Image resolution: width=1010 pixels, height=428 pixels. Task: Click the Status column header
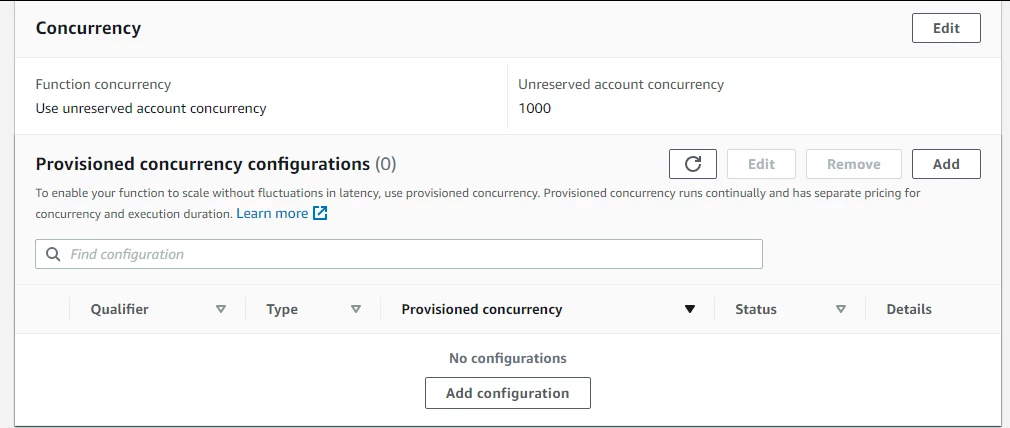755,309
